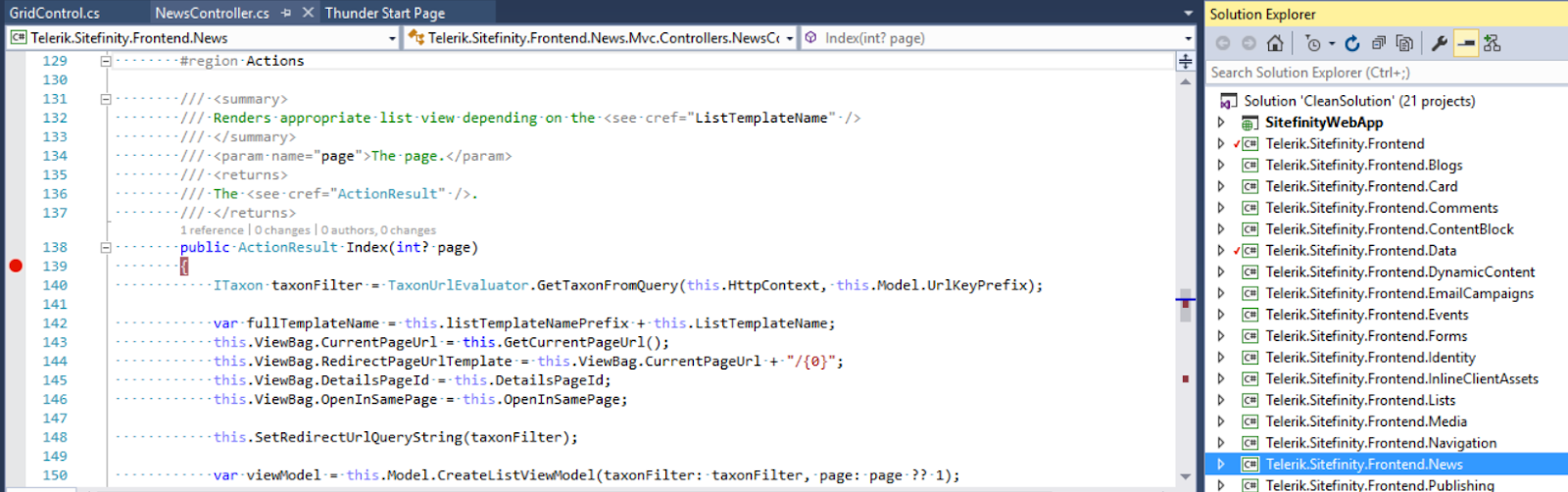Viewport: 1568px width, 492px height.
Task: Collapse the summary comment at line 131
Action: (x=105, y=99)
